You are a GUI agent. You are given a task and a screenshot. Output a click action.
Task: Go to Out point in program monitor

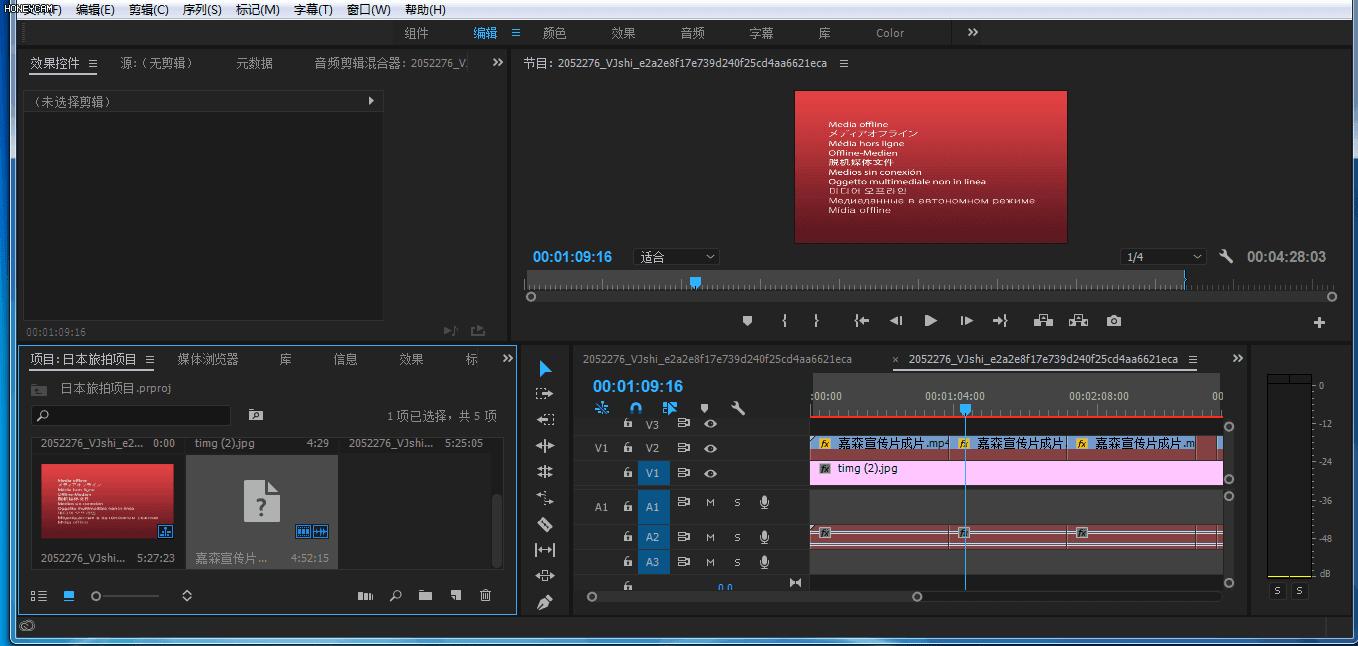pyautogui.click(x=1000, y=321)
